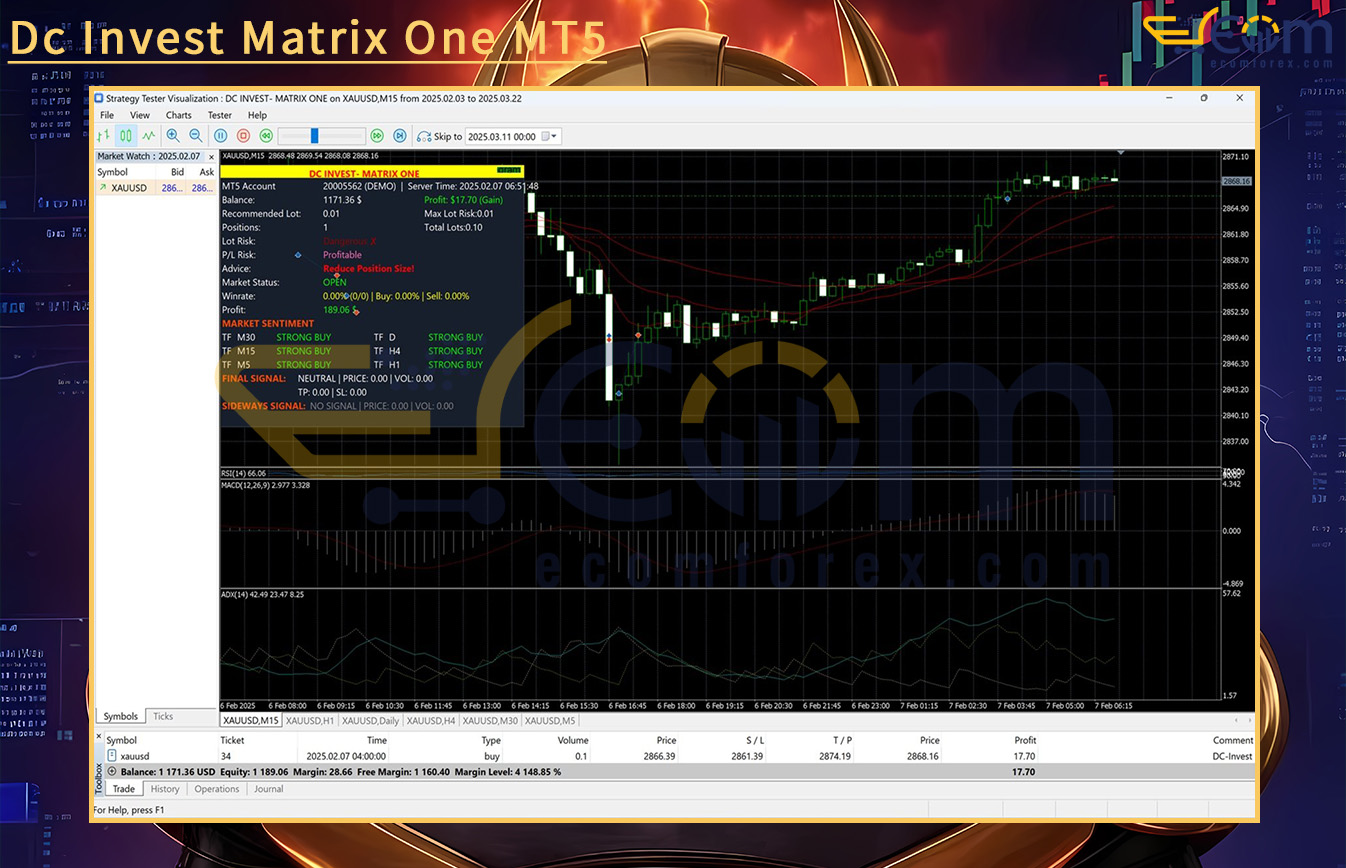Click the Ticket column header
1346x868 pixels.
tap(232, 741)
